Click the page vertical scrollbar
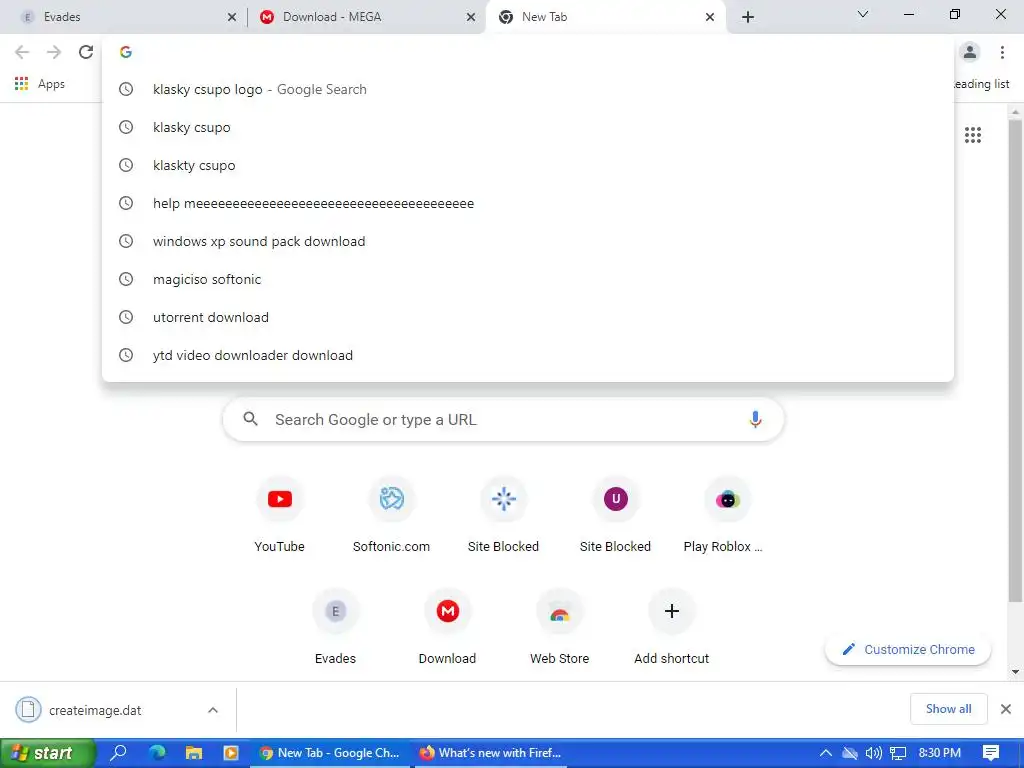Image resolution: width=1024 pixels, height=768 pixels. (1015, 359)
